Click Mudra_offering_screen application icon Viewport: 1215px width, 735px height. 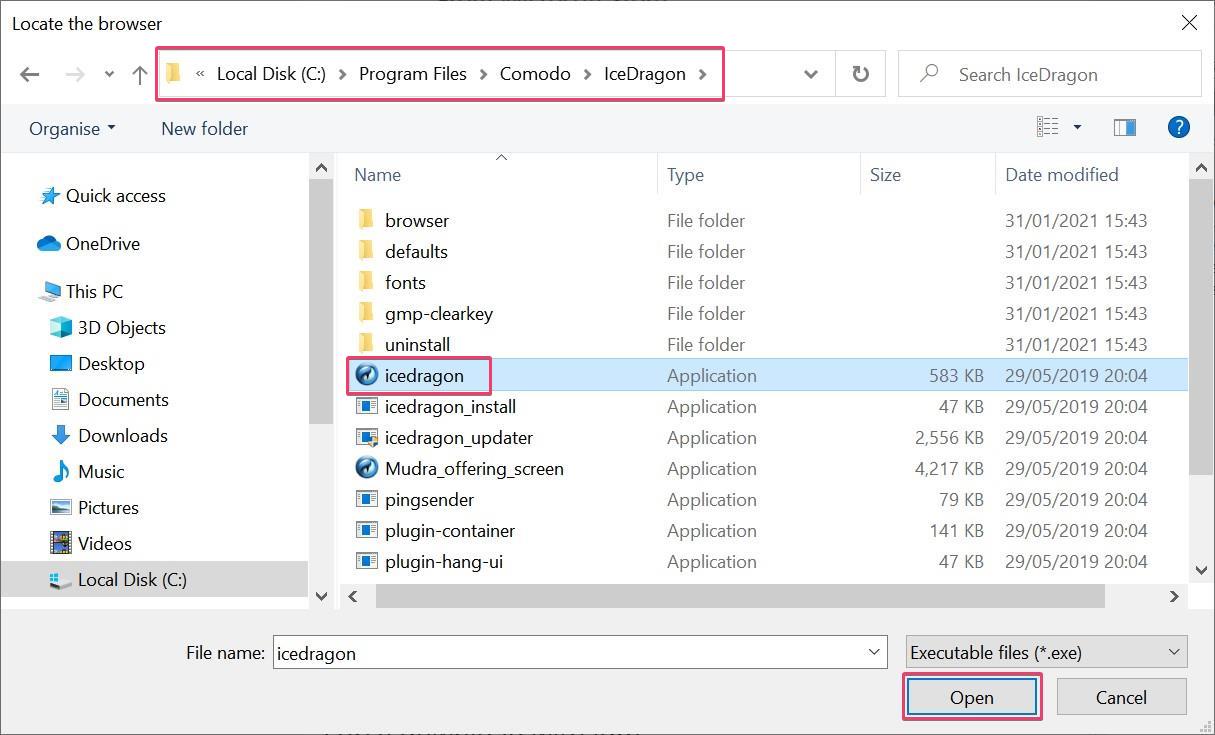click(x=367, y=468)
